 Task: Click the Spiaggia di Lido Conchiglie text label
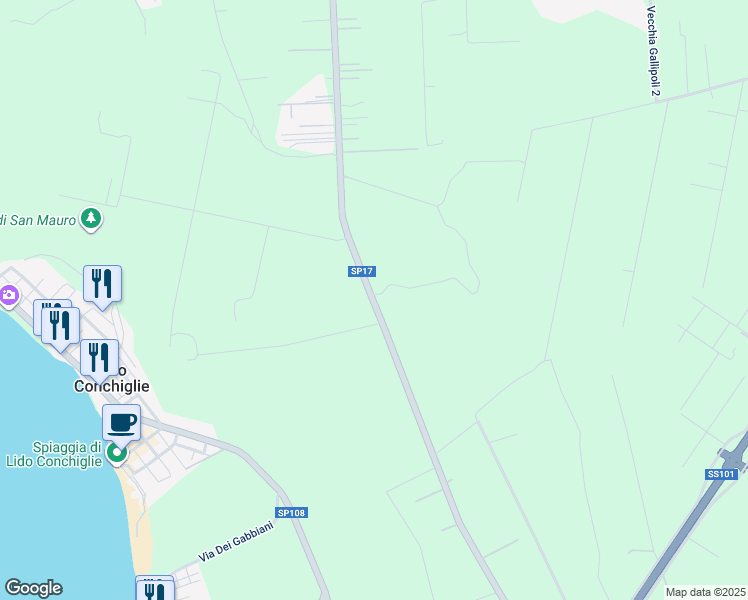click(54, 454)
